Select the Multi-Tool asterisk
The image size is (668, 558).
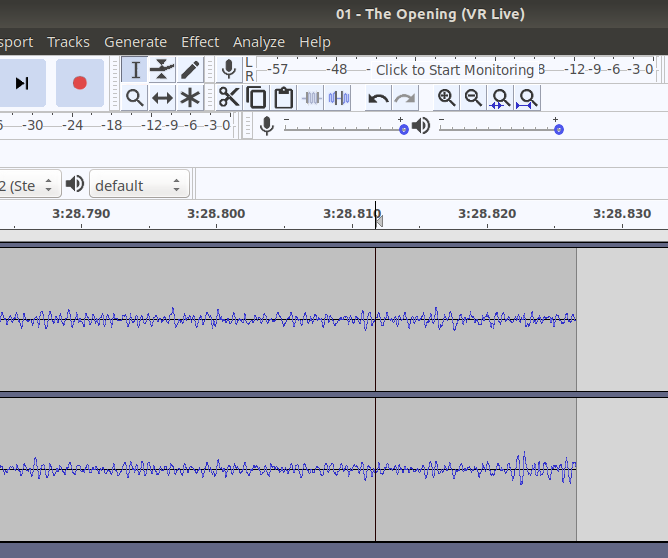pos(190,98)
